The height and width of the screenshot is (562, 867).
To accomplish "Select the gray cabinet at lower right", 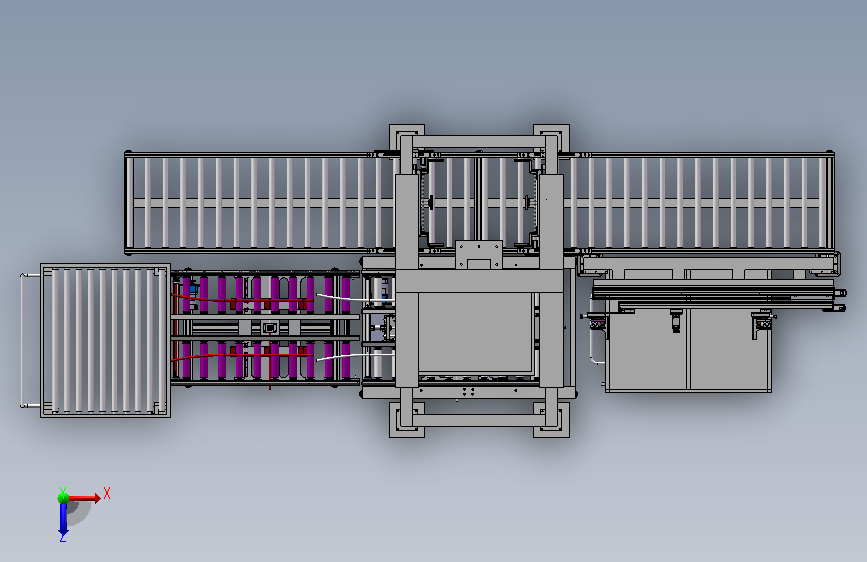I will click(688, 350).
